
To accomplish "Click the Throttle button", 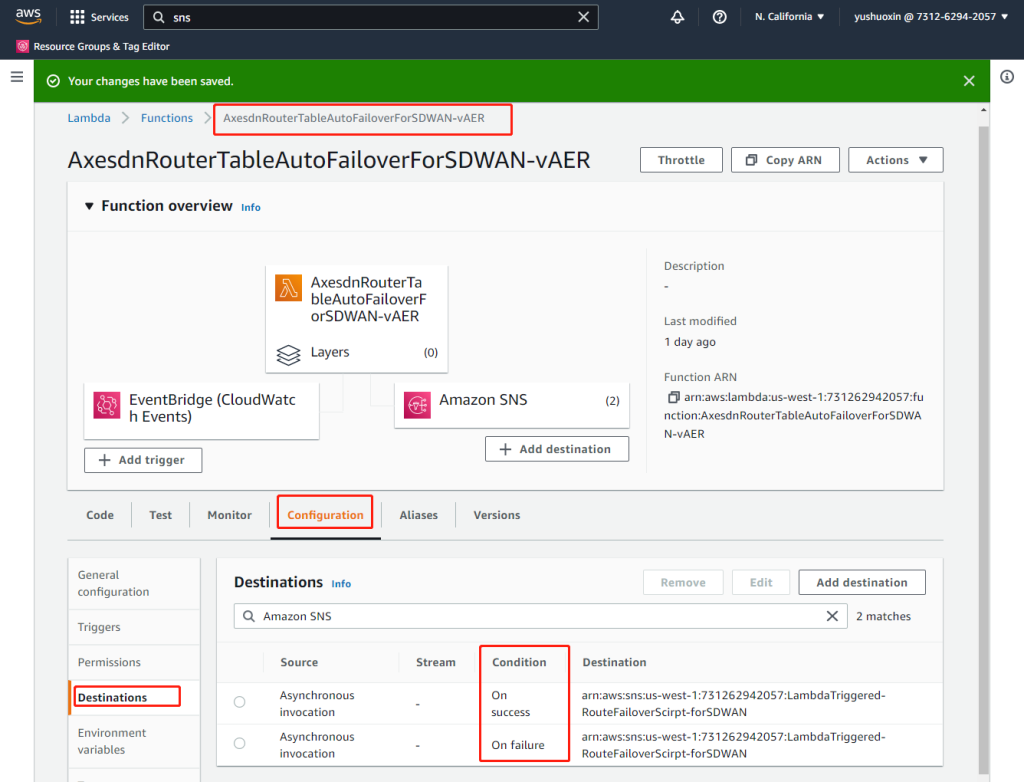I will coord(681,160).
